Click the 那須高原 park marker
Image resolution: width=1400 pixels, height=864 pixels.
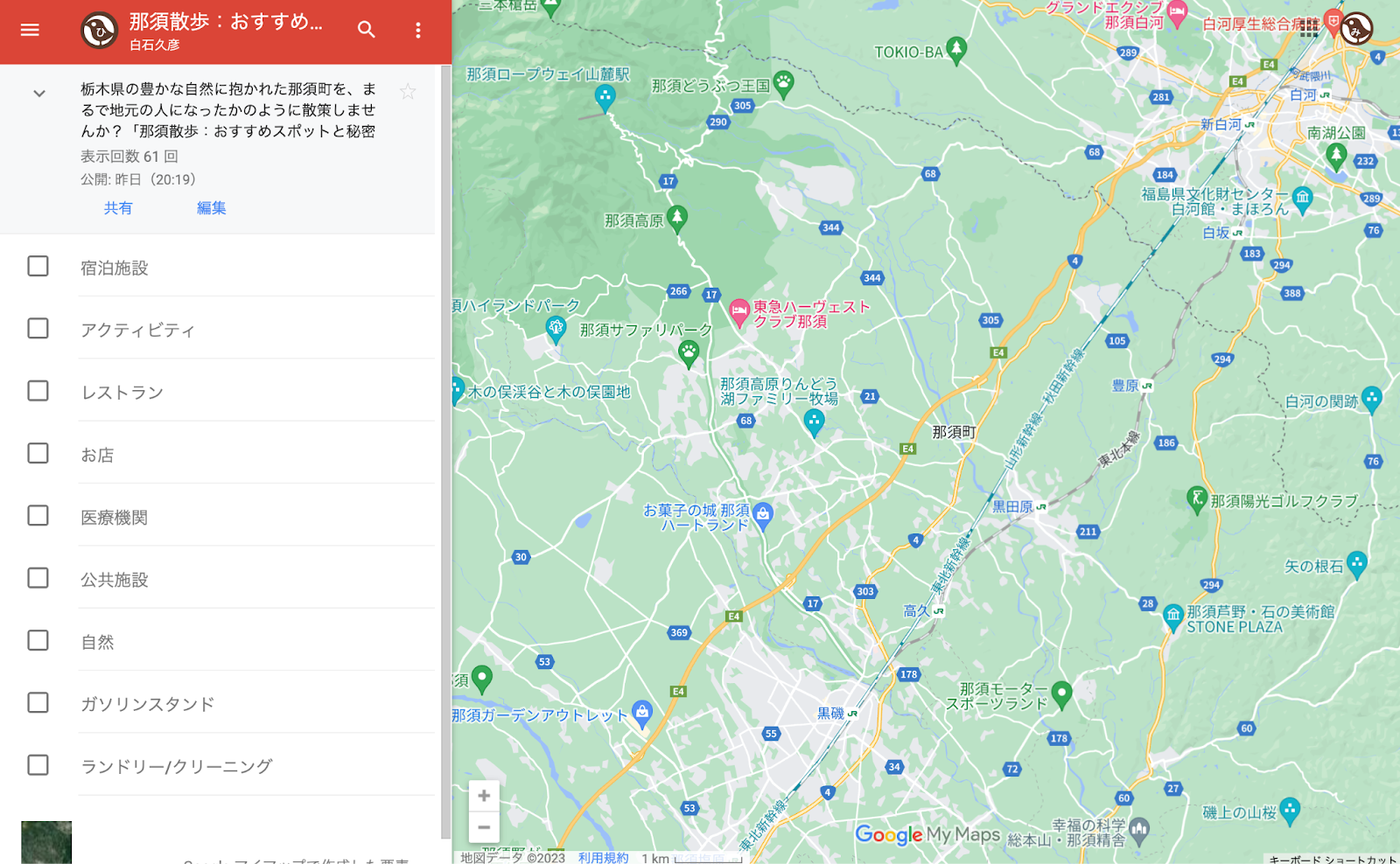[677, 219]
